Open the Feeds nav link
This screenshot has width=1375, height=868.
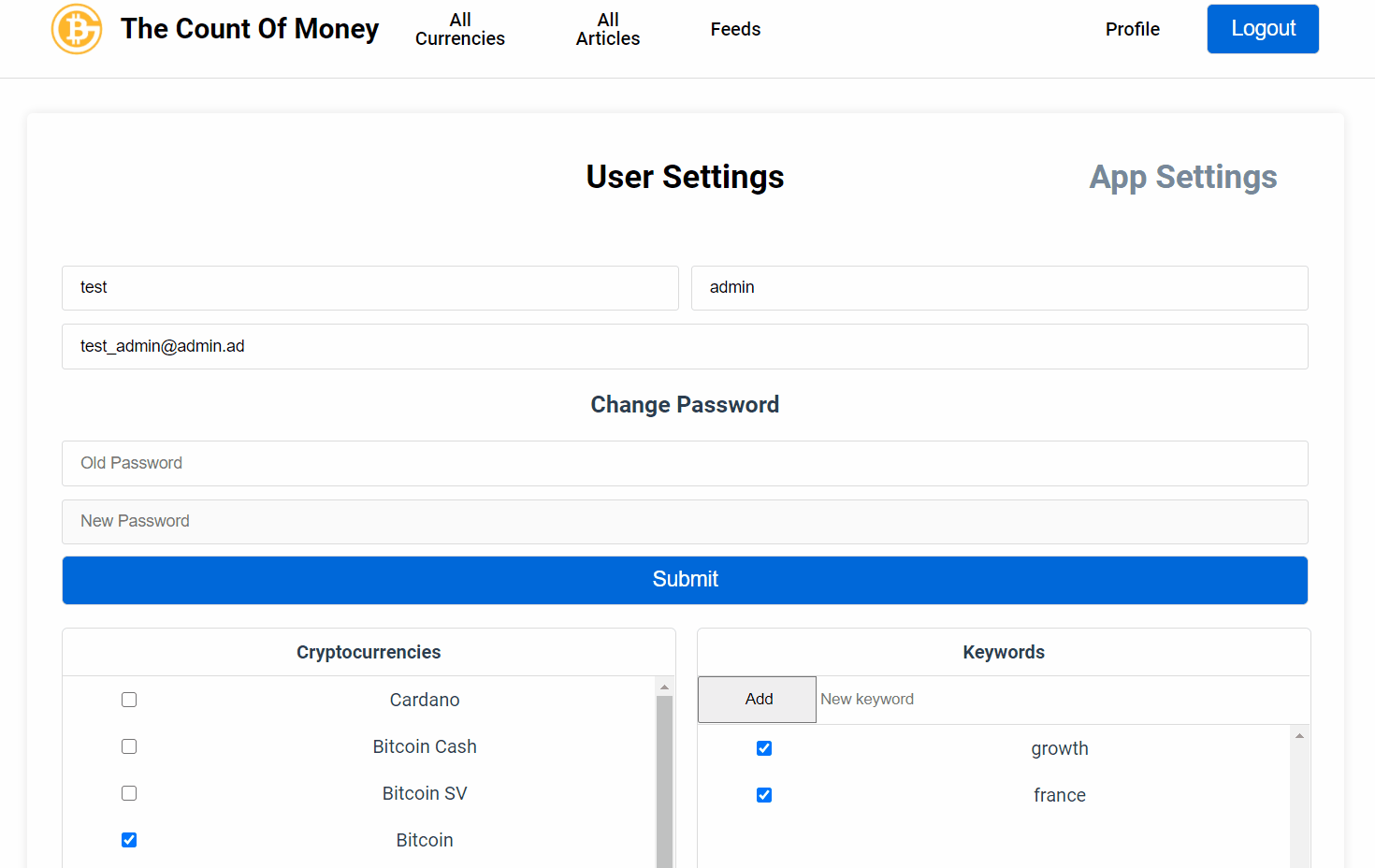[735, 29]
